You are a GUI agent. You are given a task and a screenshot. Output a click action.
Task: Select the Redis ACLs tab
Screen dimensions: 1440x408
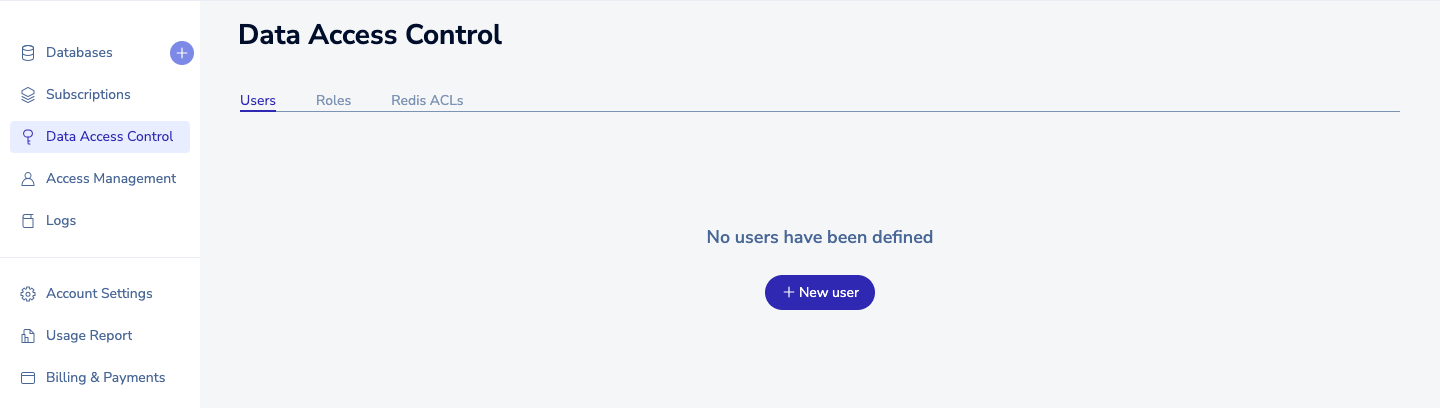pyautogui.click(x=427, y=100)
